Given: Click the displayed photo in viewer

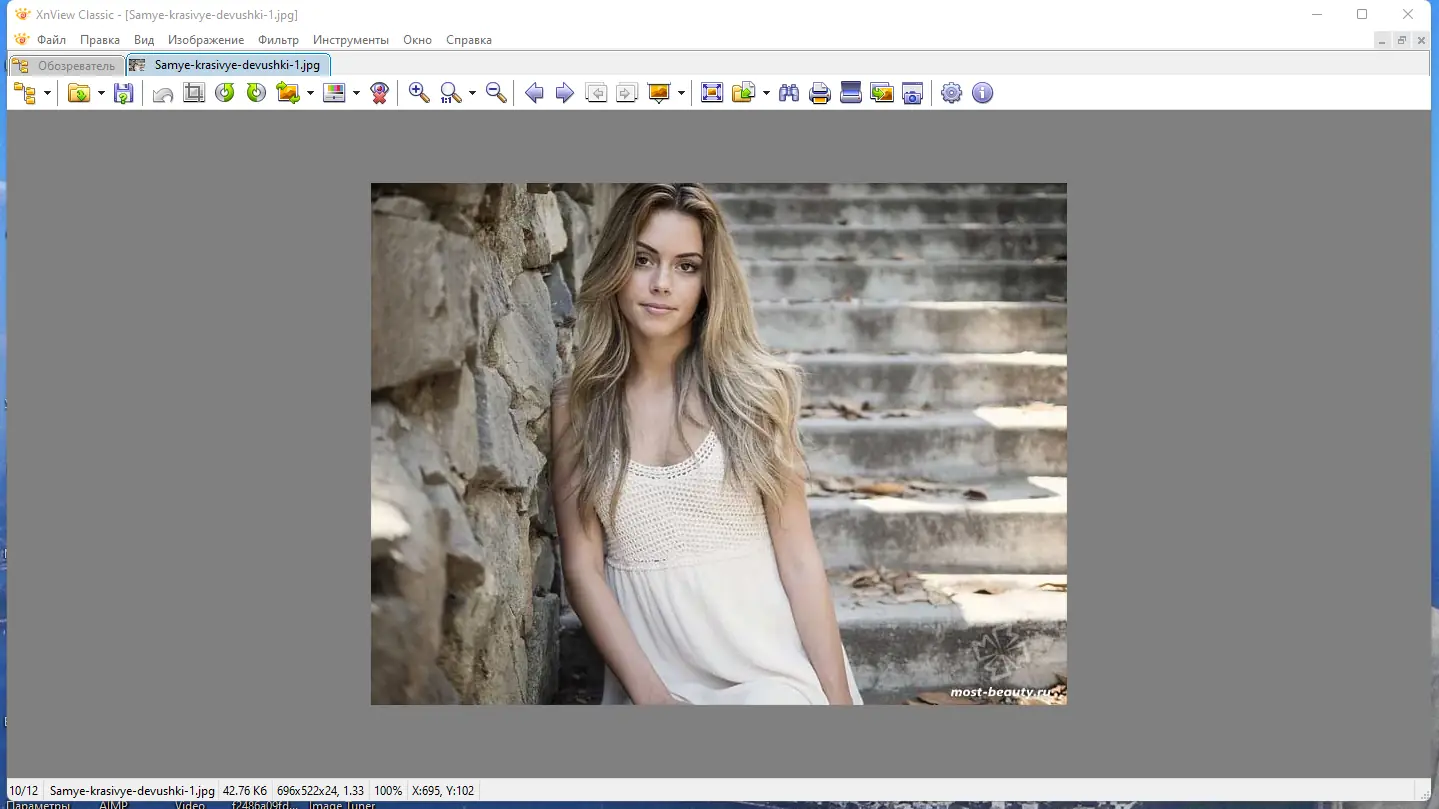Looking at the screenshot, I should pos(718,443).
